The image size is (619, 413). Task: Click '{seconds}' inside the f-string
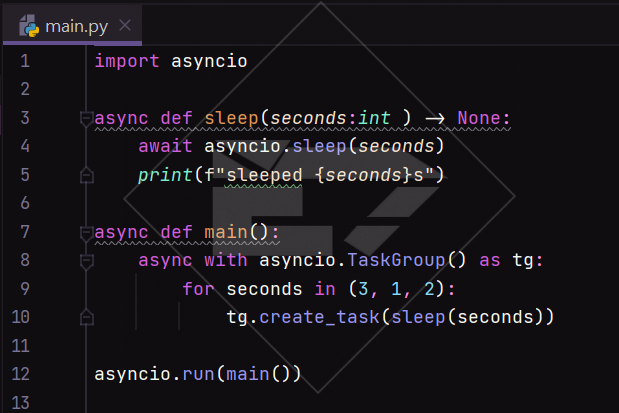364,175
